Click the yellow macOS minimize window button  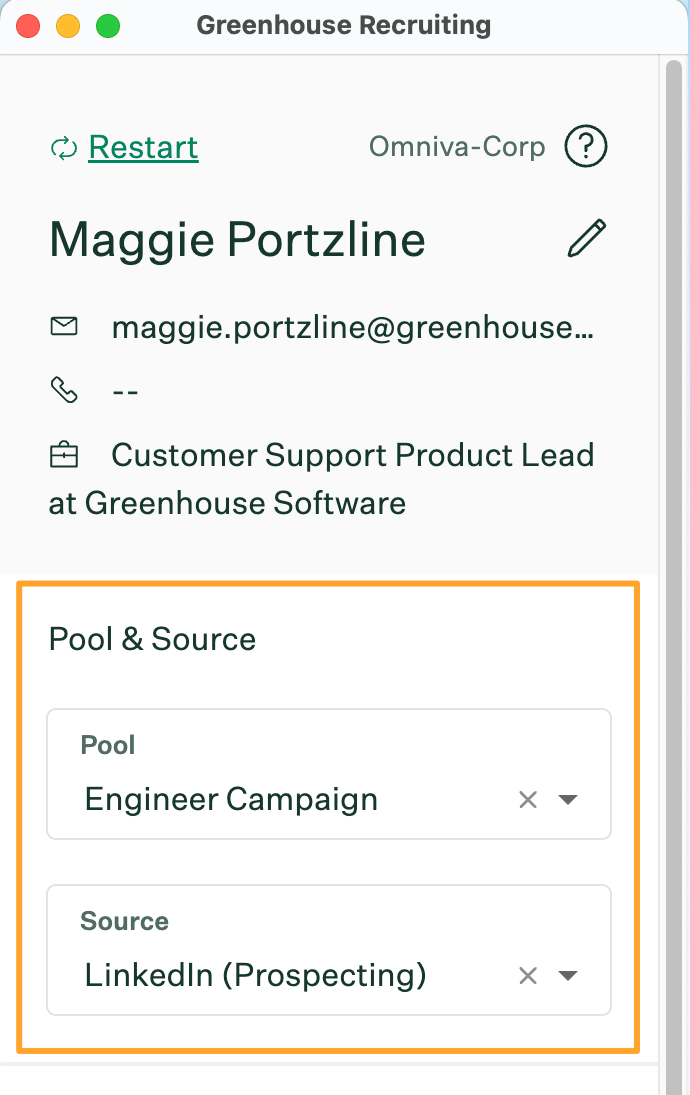tap(68, 27)
